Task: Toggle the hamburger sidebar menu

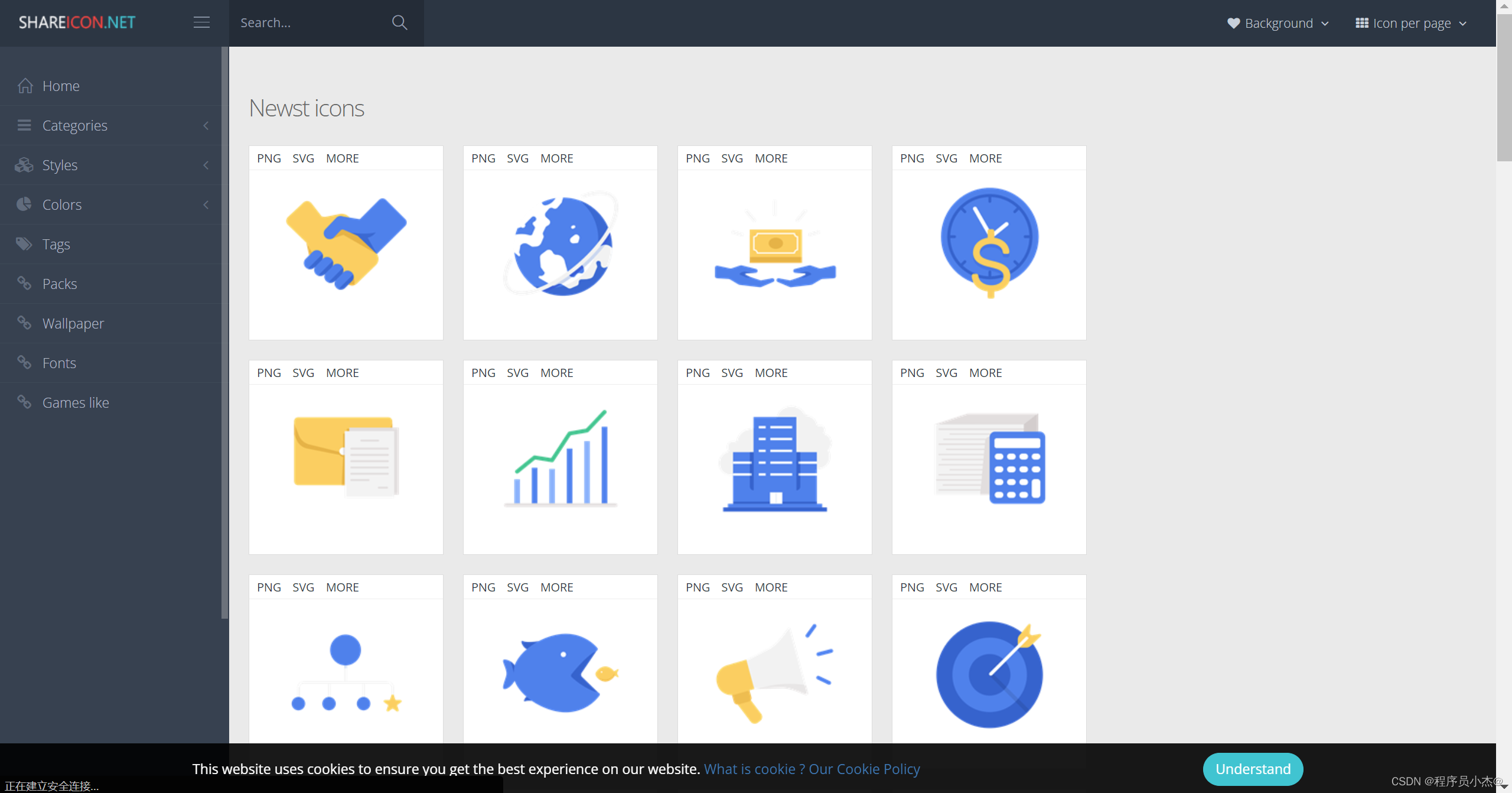Action: tap(201, 23)
